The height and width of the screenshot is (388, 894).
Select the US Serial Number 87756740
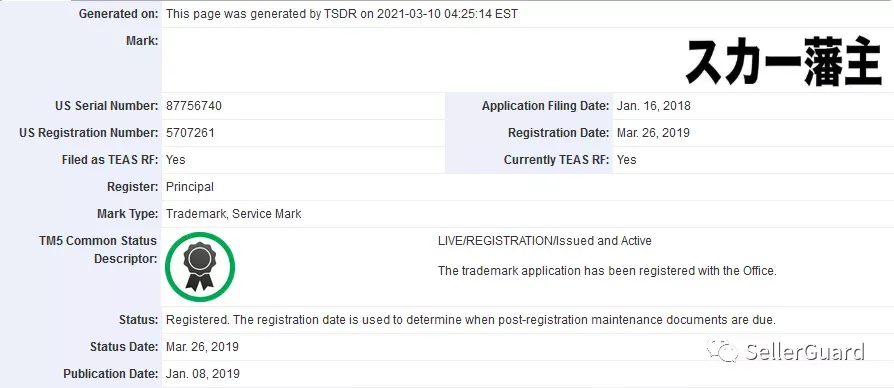click(x=194, y=106)
